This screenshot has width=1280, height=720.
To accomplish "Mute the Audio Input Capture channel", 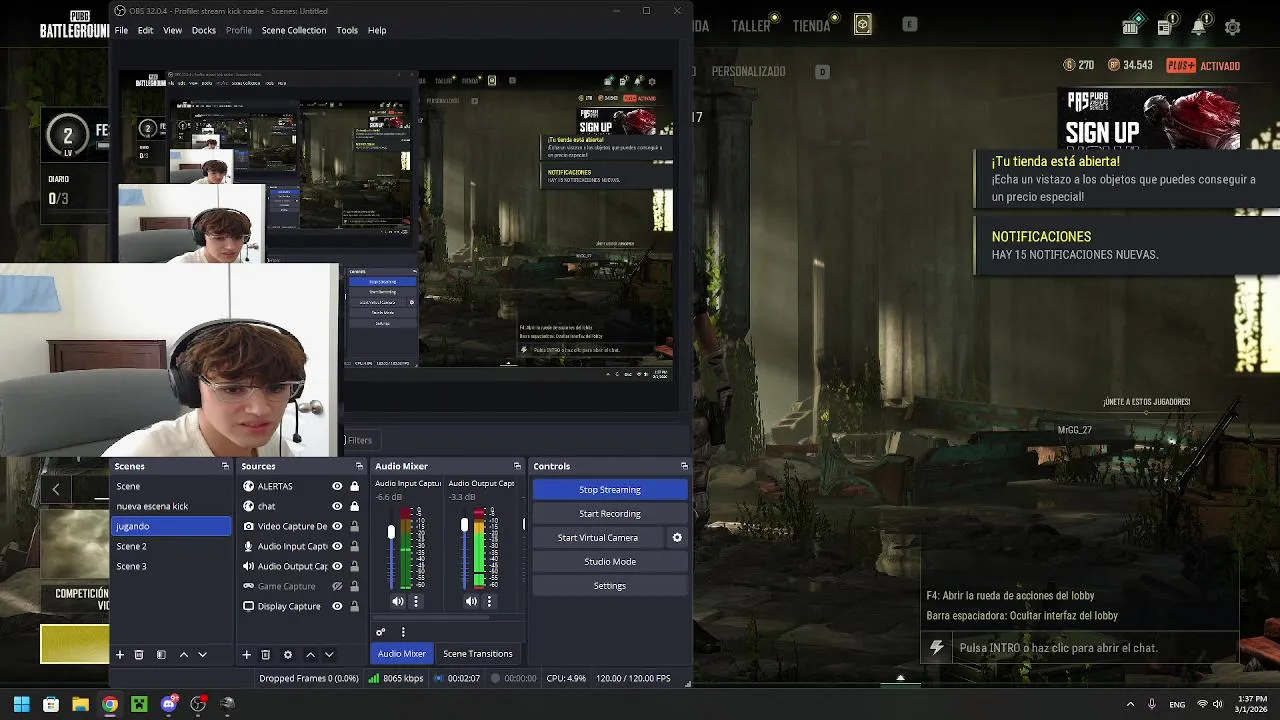I will 398,601.
